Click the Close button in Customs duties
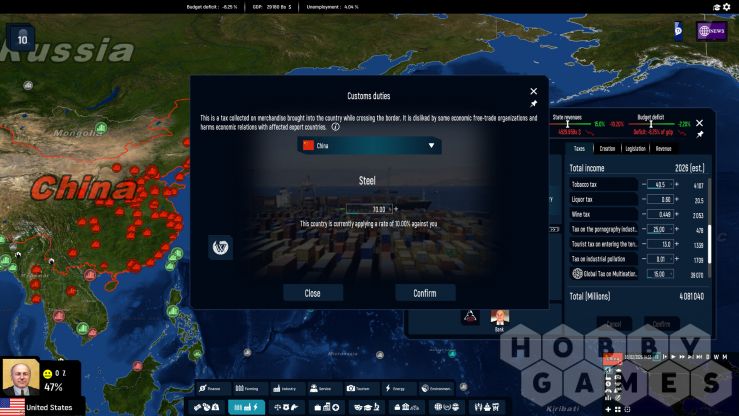 (312, 293)
